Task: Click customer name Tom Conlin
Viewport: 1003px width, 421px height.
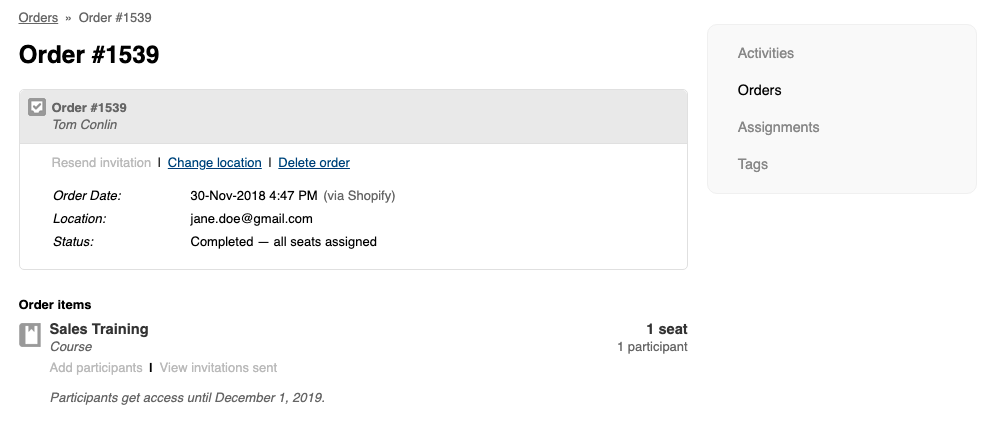Action: click(x=84, y=125)
